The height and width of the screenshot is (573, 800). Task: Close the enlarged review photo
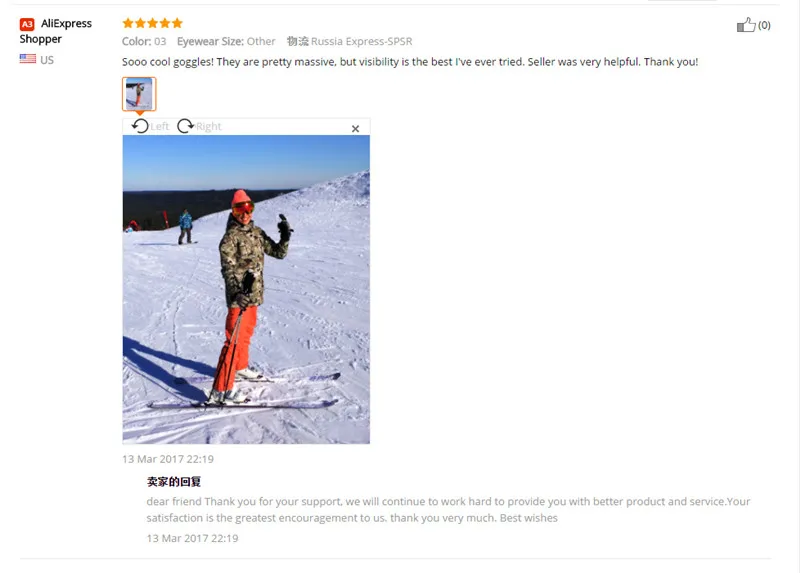coord(356,129)
